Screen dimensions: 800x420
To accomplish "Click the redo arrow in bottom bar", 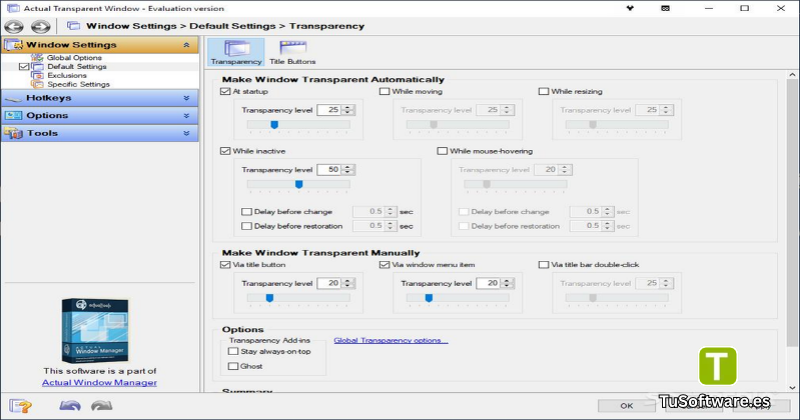I will pyautogui.click(x=102, y=406).
